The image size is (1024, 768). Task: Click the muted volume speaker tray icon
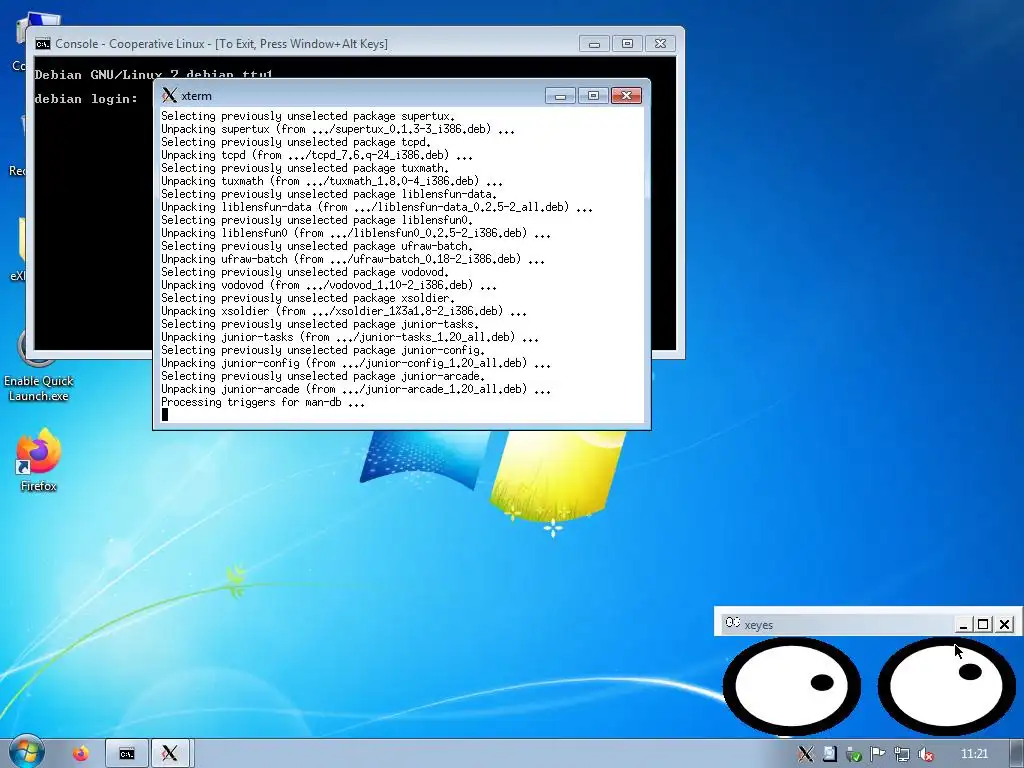[x=926, y=754]
